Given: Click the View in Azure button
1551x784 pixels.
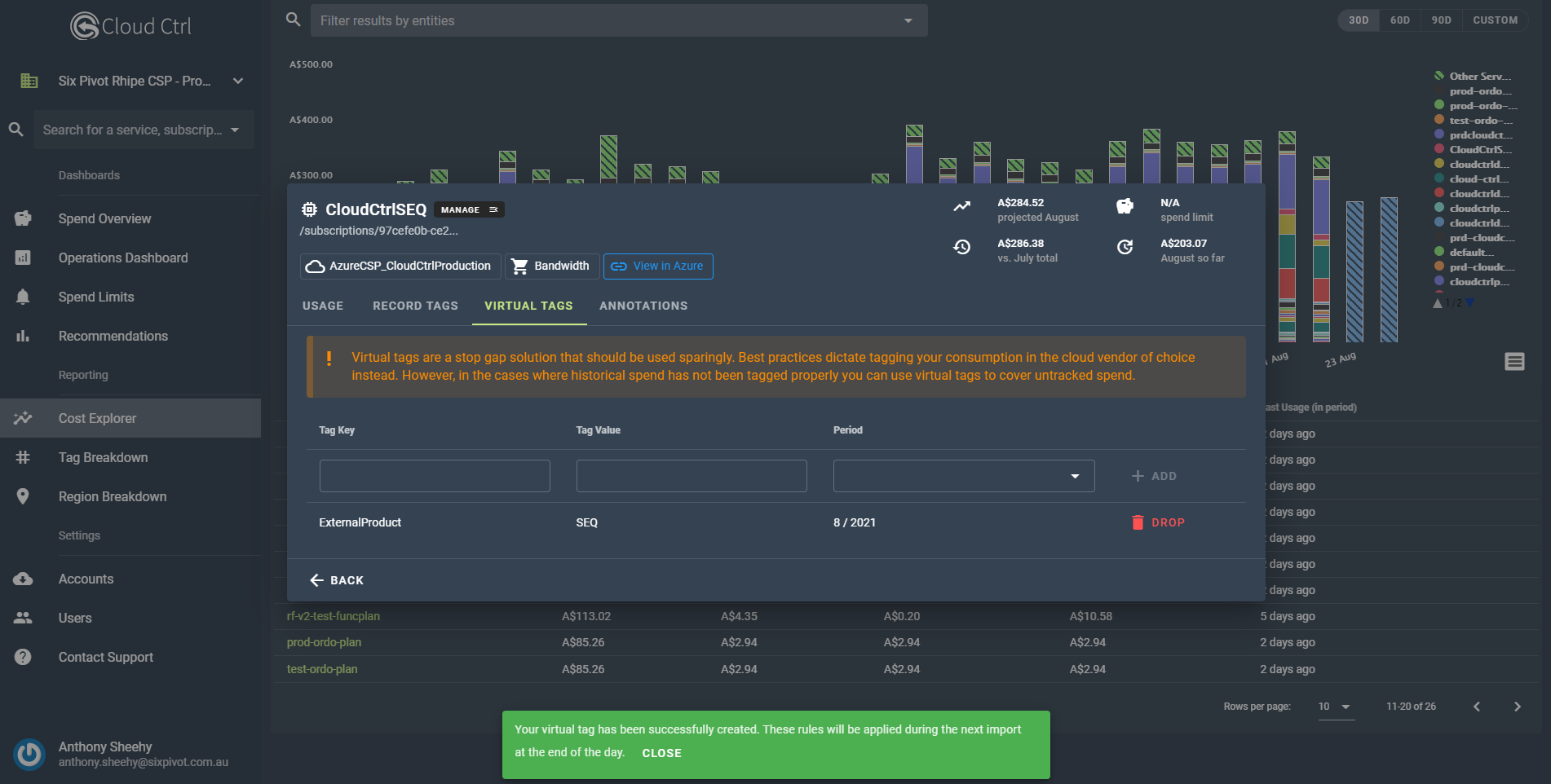Looking at the screenshot, I should tap(658, 266).
